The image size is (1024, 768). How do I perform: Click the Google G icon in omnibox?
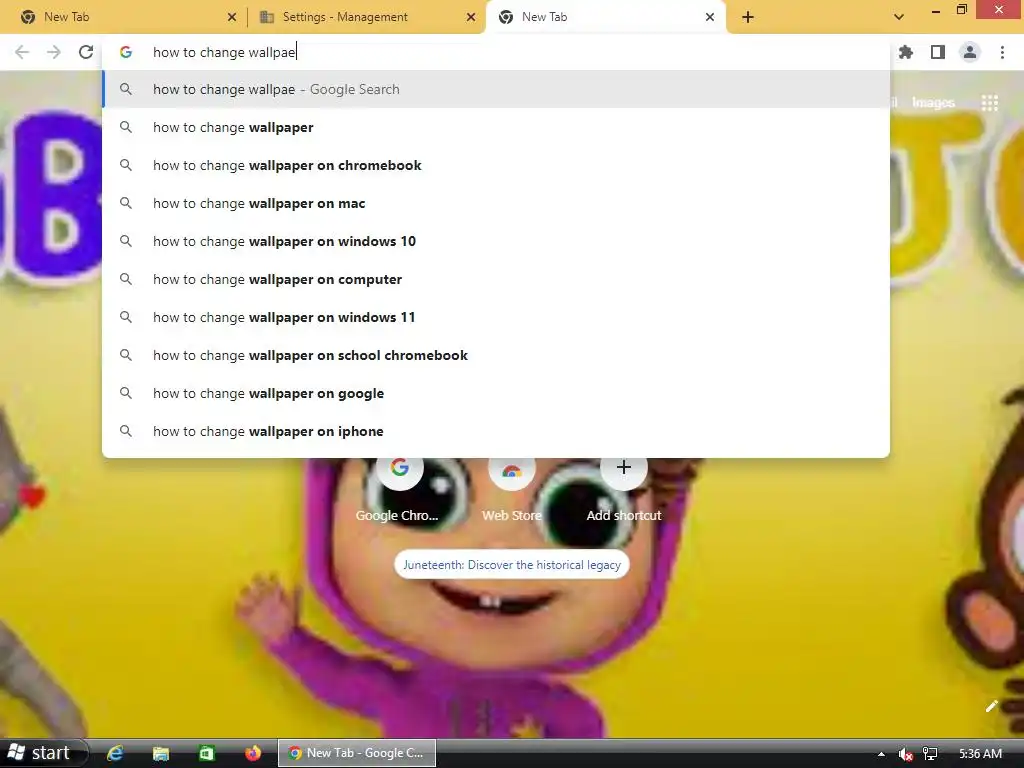pos(126,52)
